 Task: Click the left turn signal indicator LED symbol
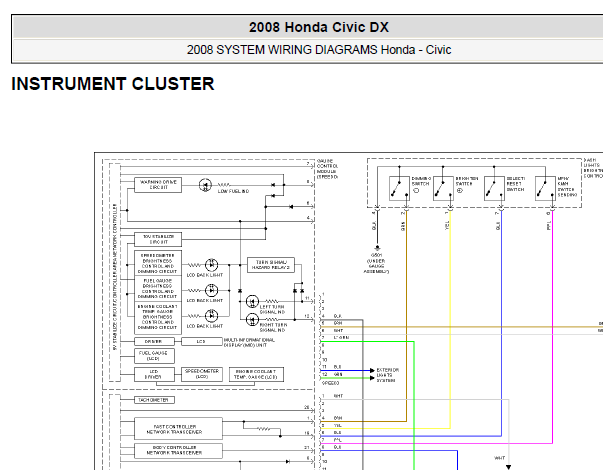[252, 301]
